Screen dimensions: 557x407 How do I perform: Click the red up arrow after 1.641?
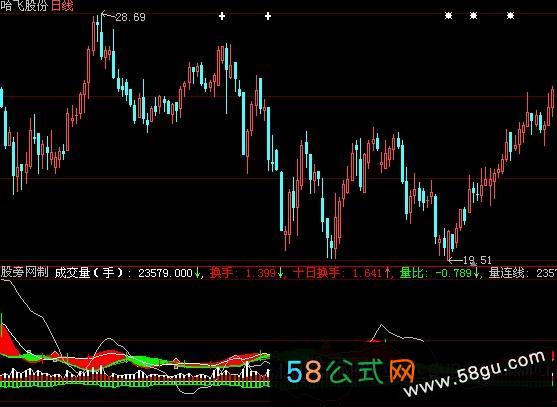(x=387, y=273)
